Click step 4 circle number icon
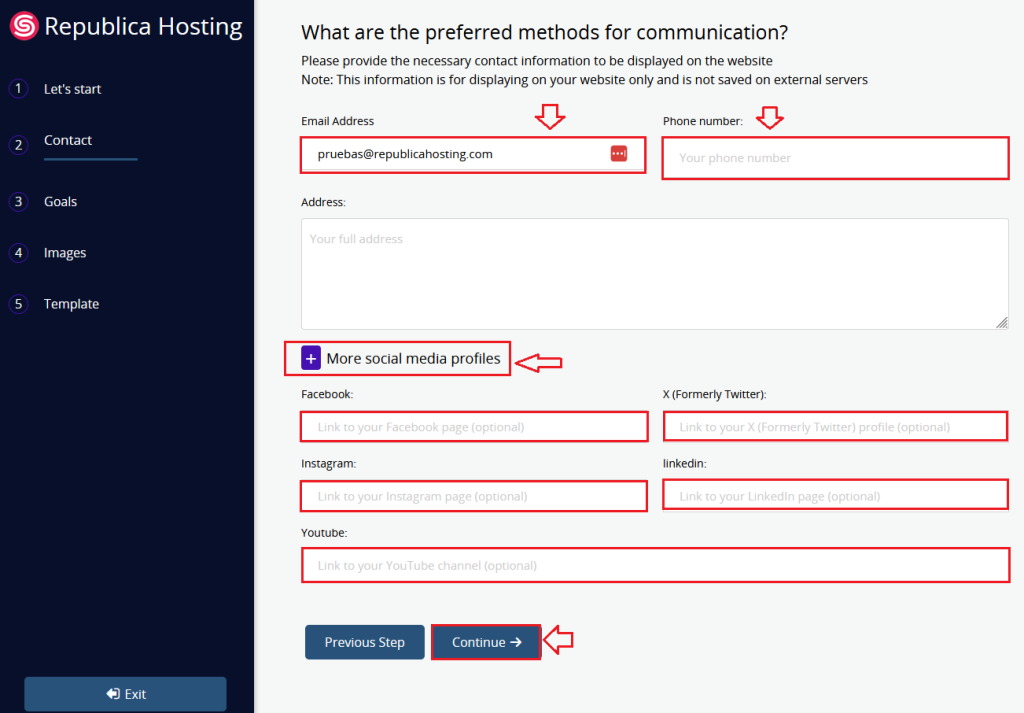 [18, 253]
